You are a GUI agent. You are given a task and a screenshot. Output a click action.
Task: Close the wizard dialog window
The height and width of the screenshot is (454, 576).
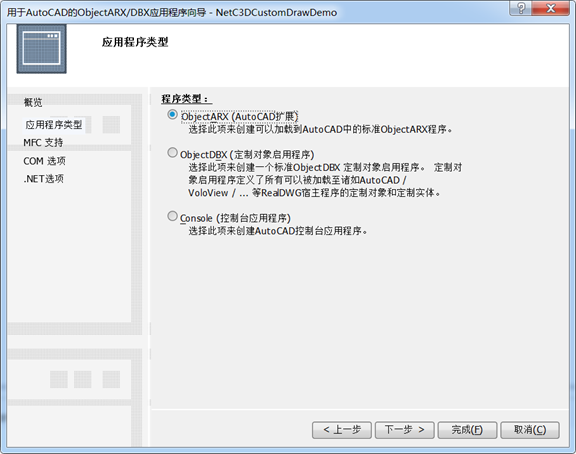point(551,8)
